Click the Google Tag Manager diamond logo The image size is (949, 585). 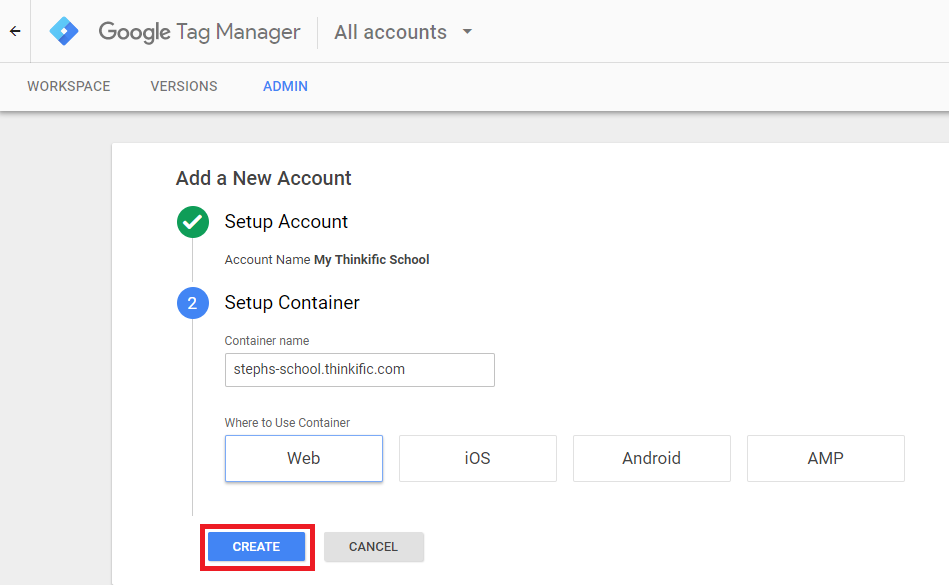click(63, 31)
